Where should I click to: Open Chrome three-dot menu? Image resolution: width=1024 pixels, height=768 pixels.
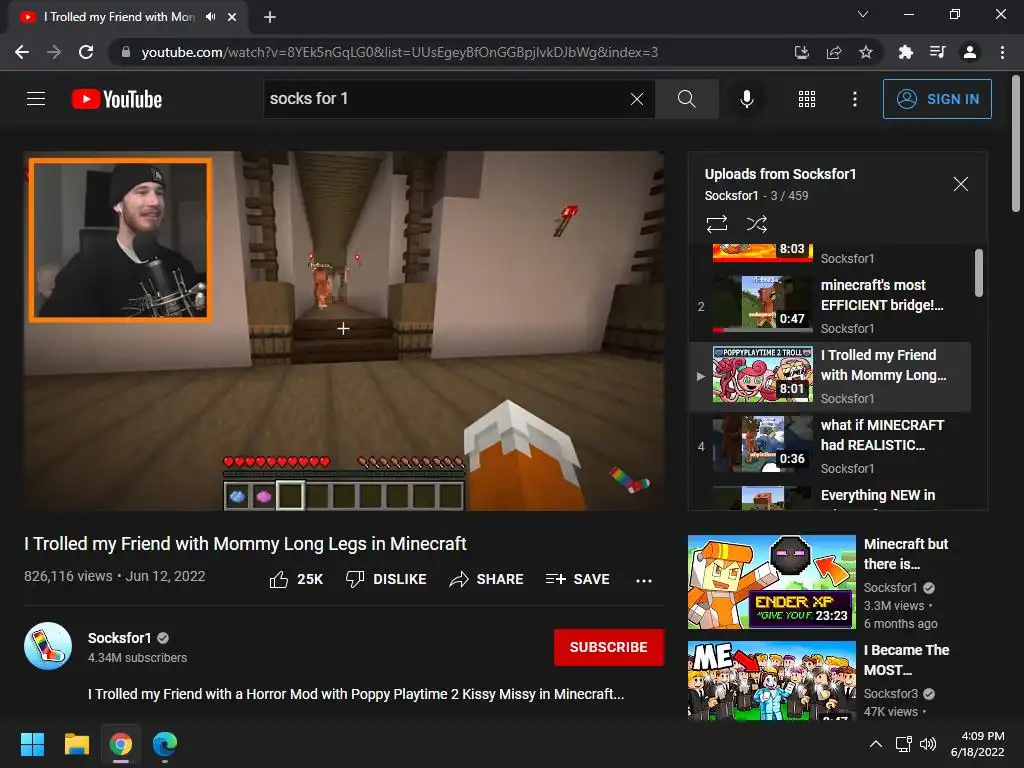tap(1002, 52)
